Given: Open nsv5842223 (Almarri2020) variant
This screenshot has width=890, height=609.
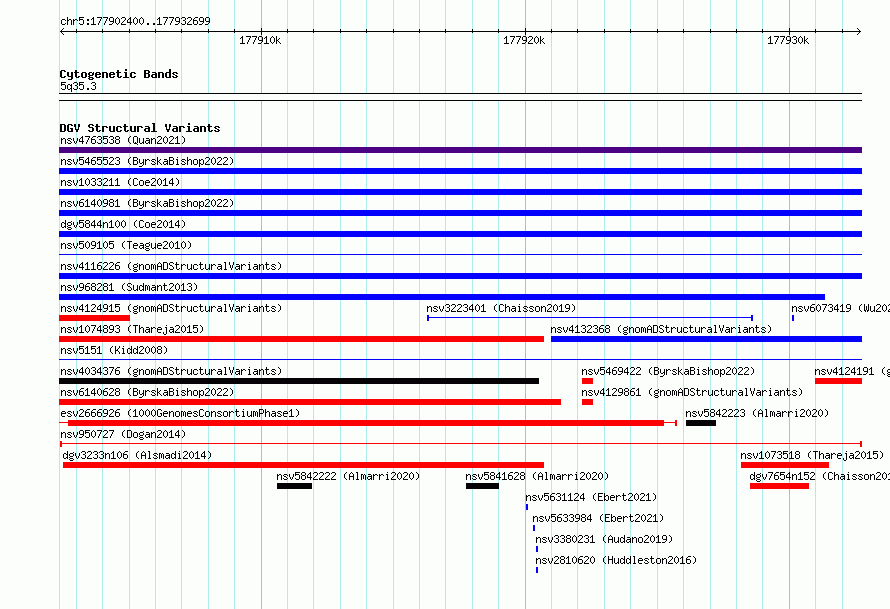Looking at the screenshot, I should (757, 413).
